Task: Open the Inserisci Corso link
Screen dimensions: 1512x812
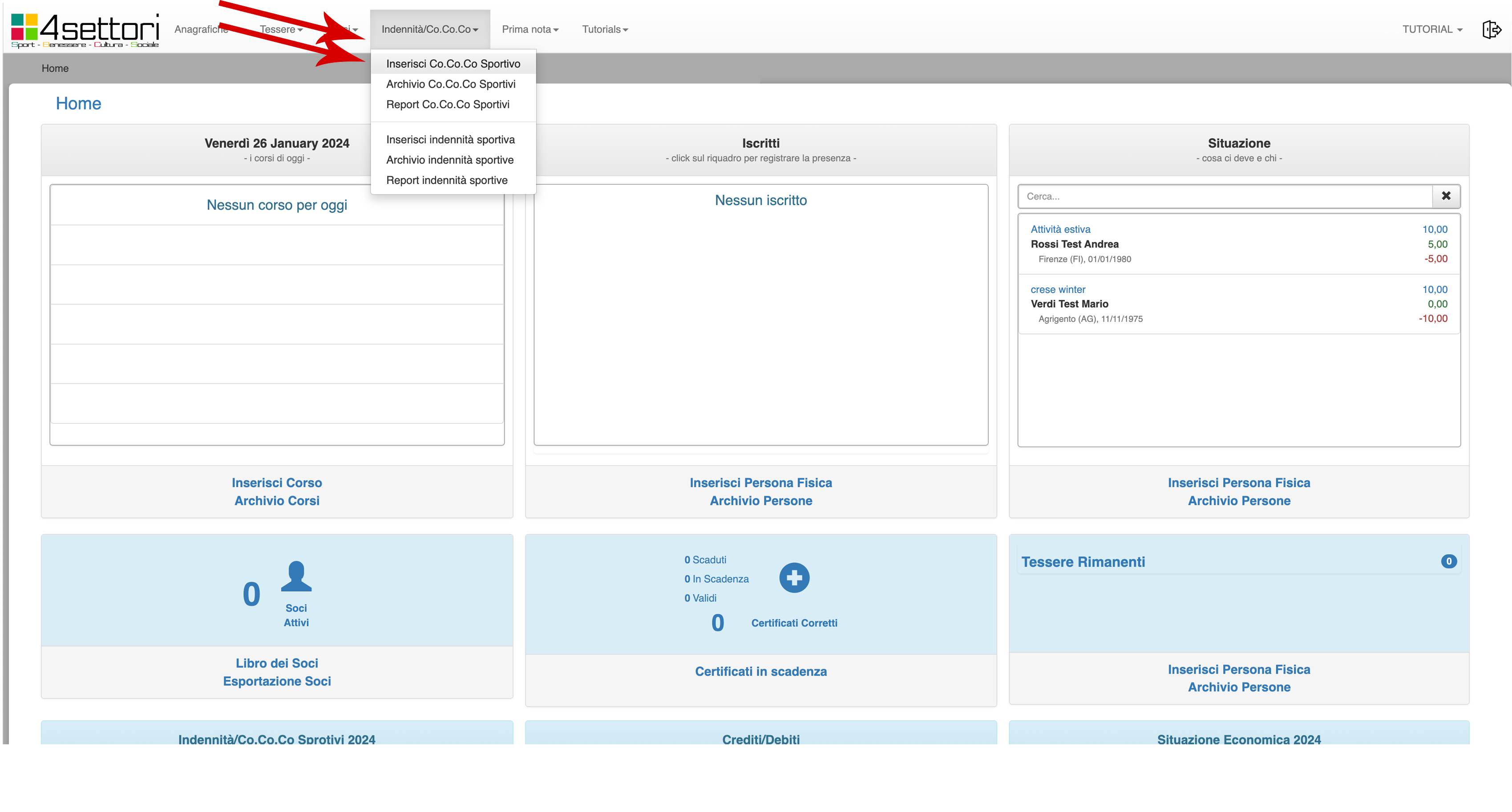Action: coord(276,483)
